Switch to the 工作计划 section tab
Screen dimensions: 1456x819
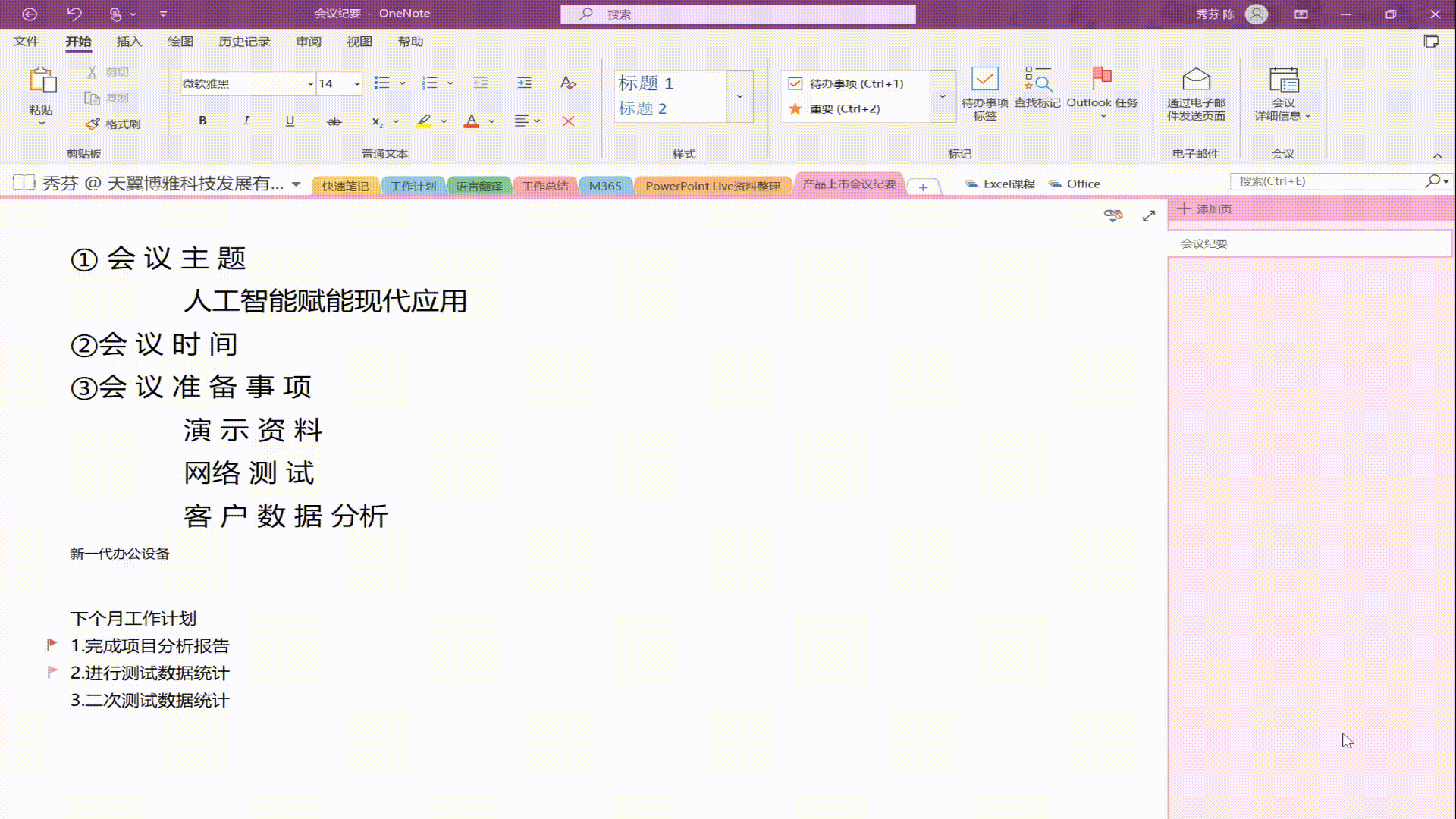(x=413, y=186)
